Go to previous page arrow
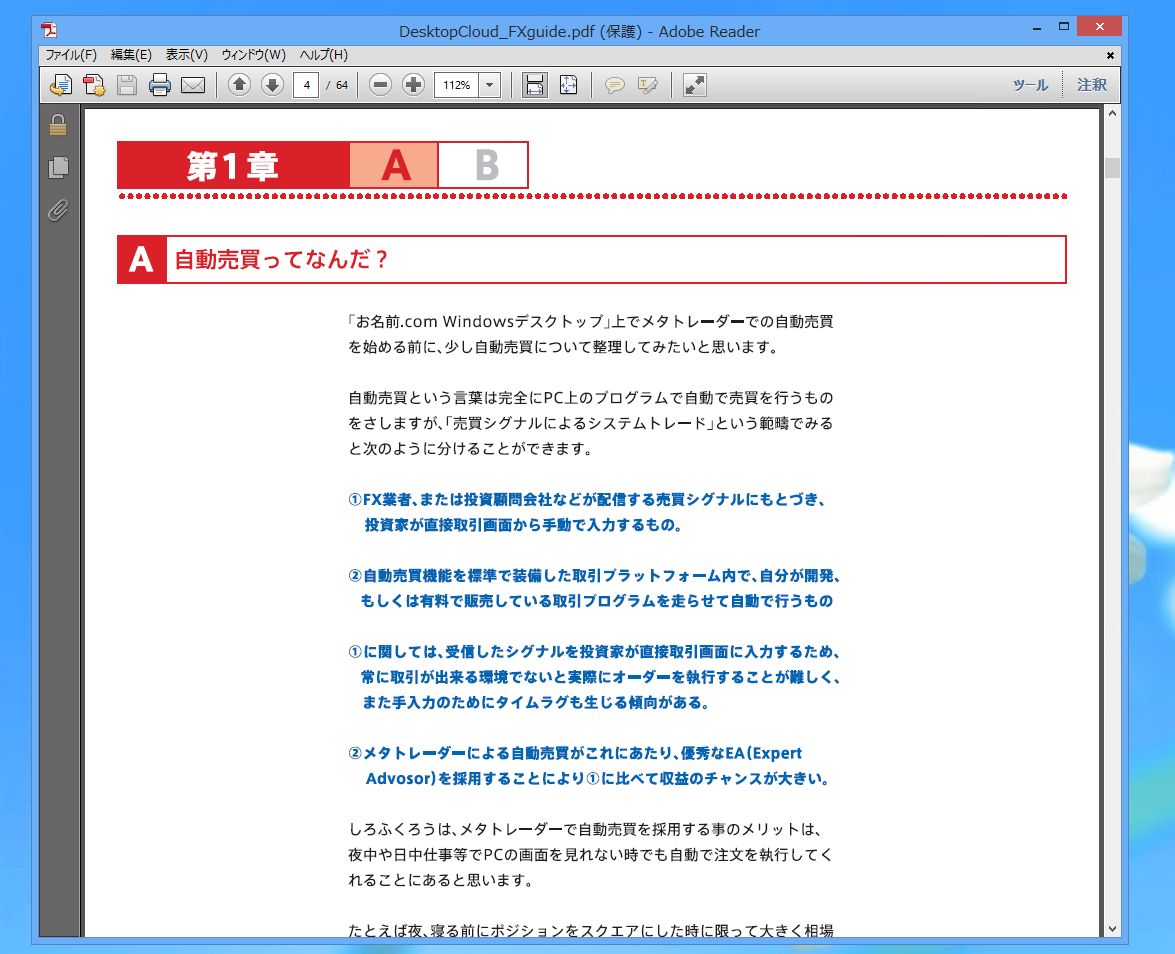The image size is (1175, 954). pyautogui.click(x=239, y=85)
